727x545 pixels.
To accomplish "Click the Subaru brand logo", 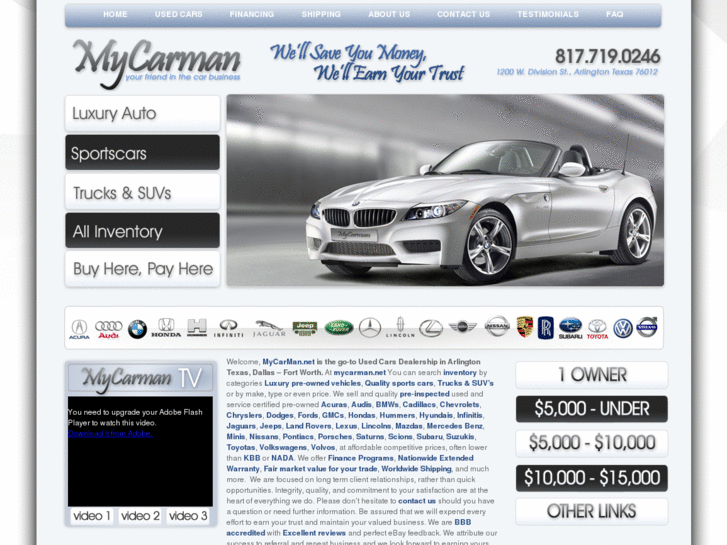I will [570, 328].
